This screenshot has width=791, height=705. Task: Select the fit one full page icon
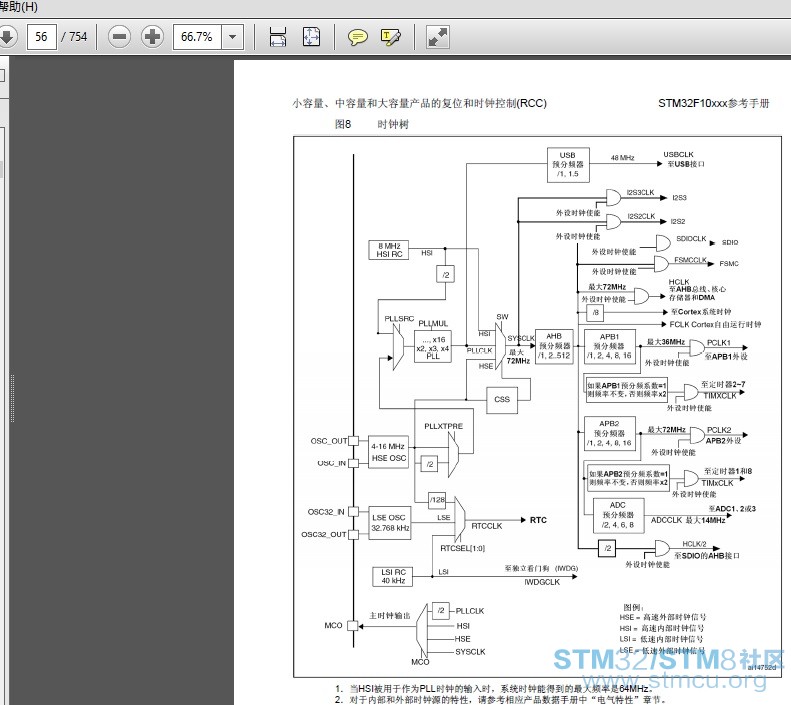point(311,37)
